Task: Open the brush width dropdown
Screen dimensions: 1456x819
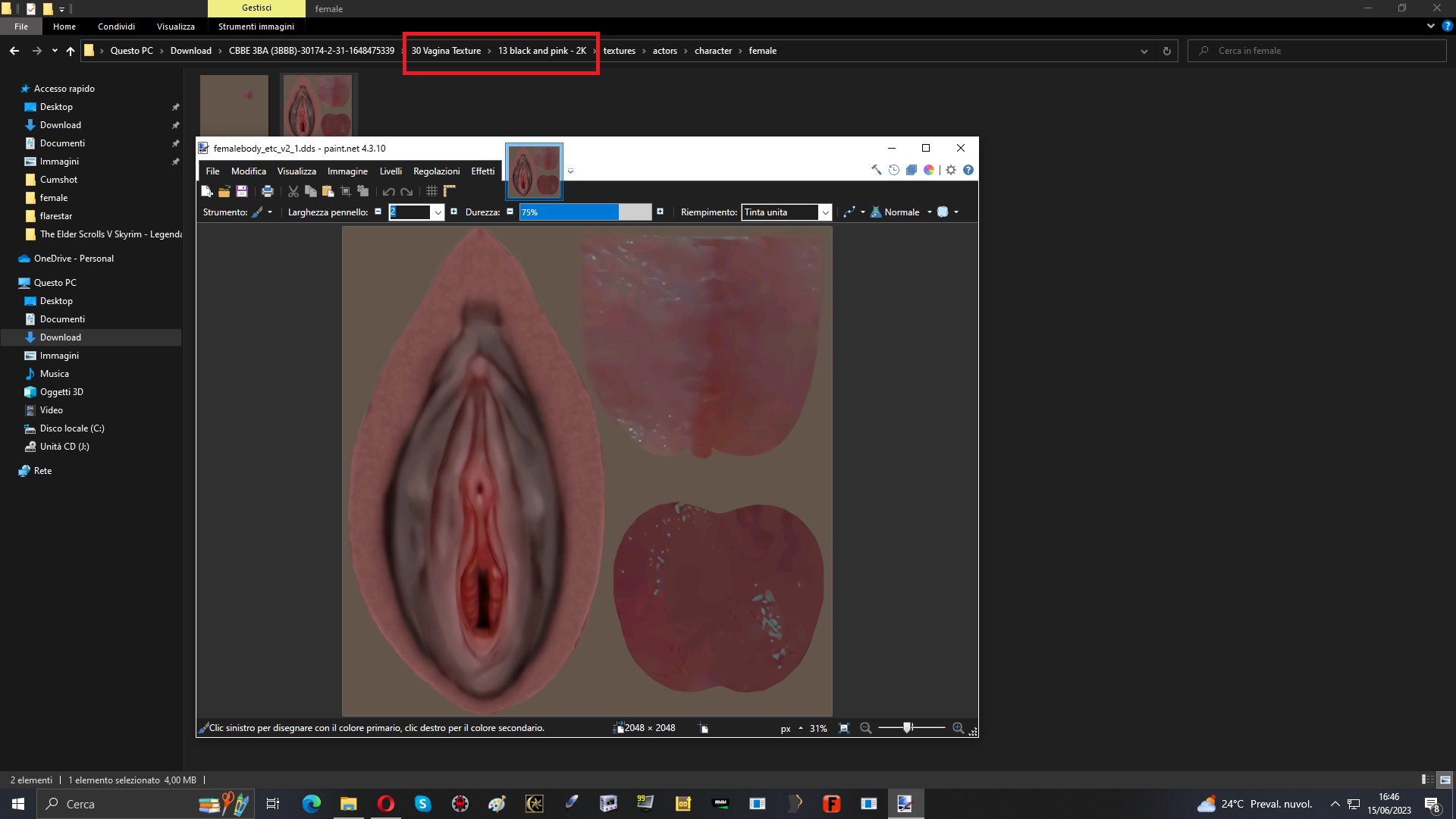Action: click(x=438, y=212)
